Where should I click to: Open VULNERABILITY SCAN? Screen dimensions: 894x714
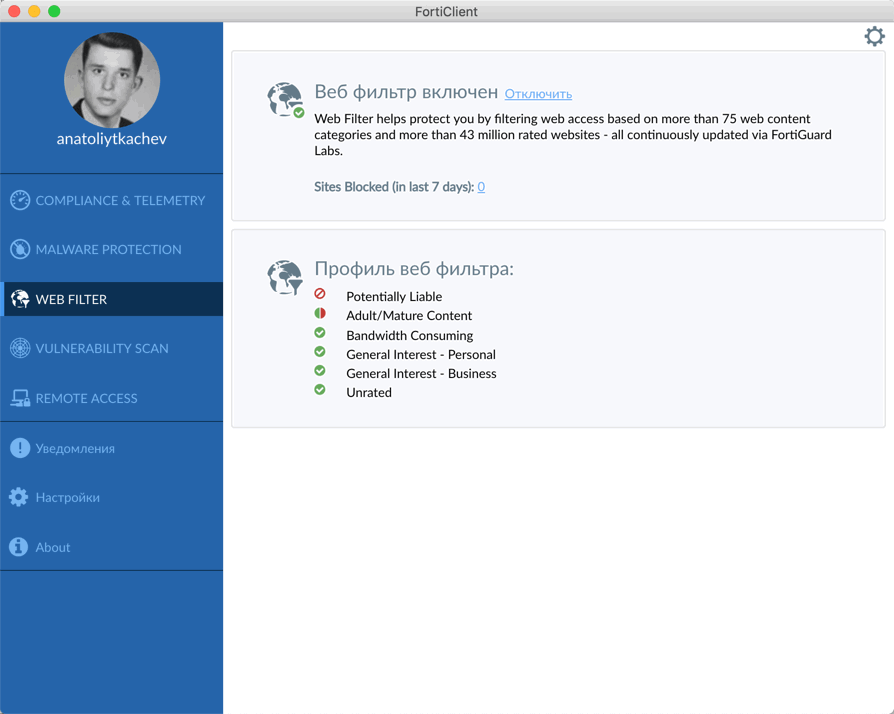tap(112, 348)
